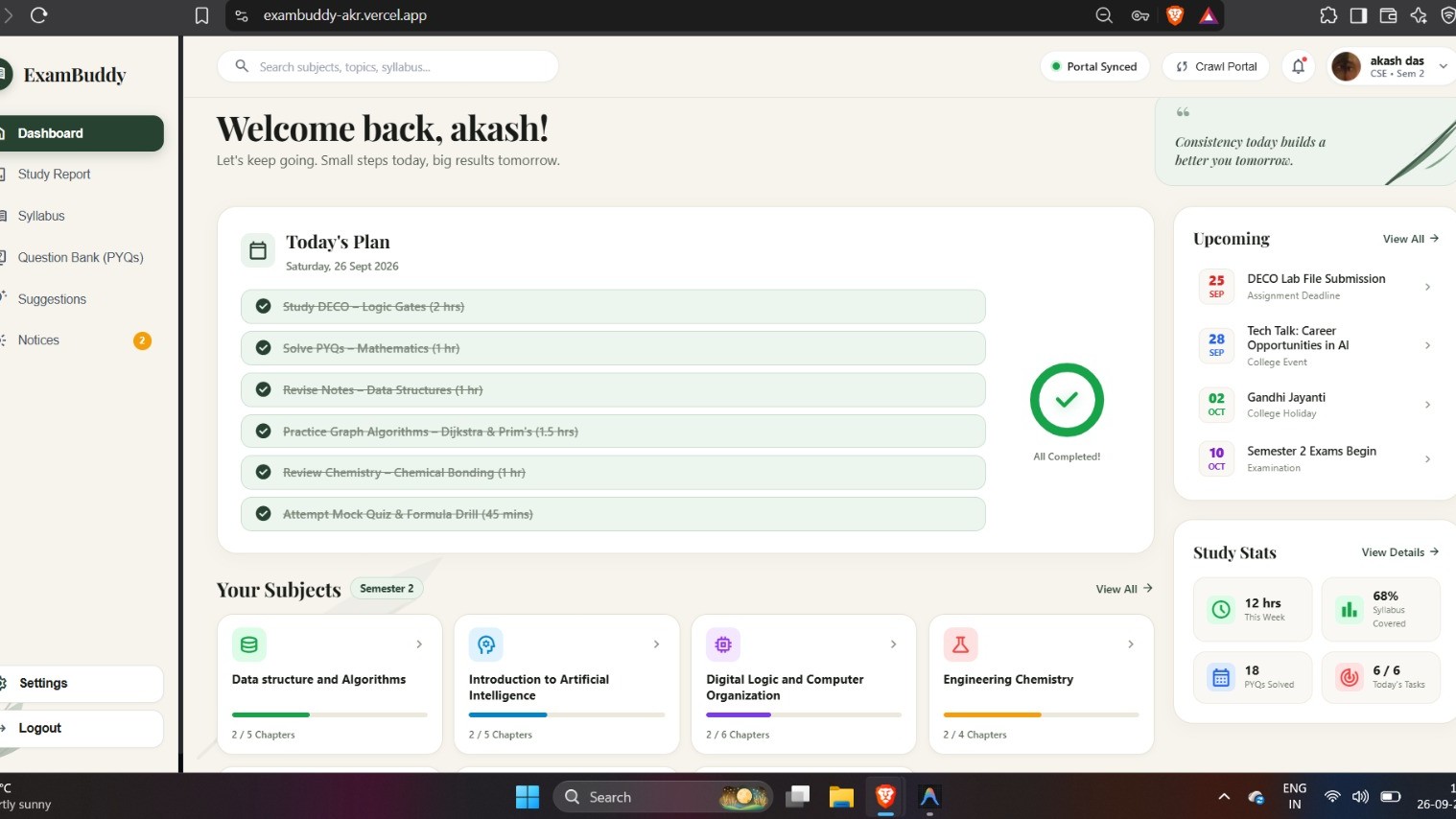The width and height of the screenshot is (1456, 819).
Task: Open Tech Talk: Career Opportunities chevron
Action: point(1427,345)
